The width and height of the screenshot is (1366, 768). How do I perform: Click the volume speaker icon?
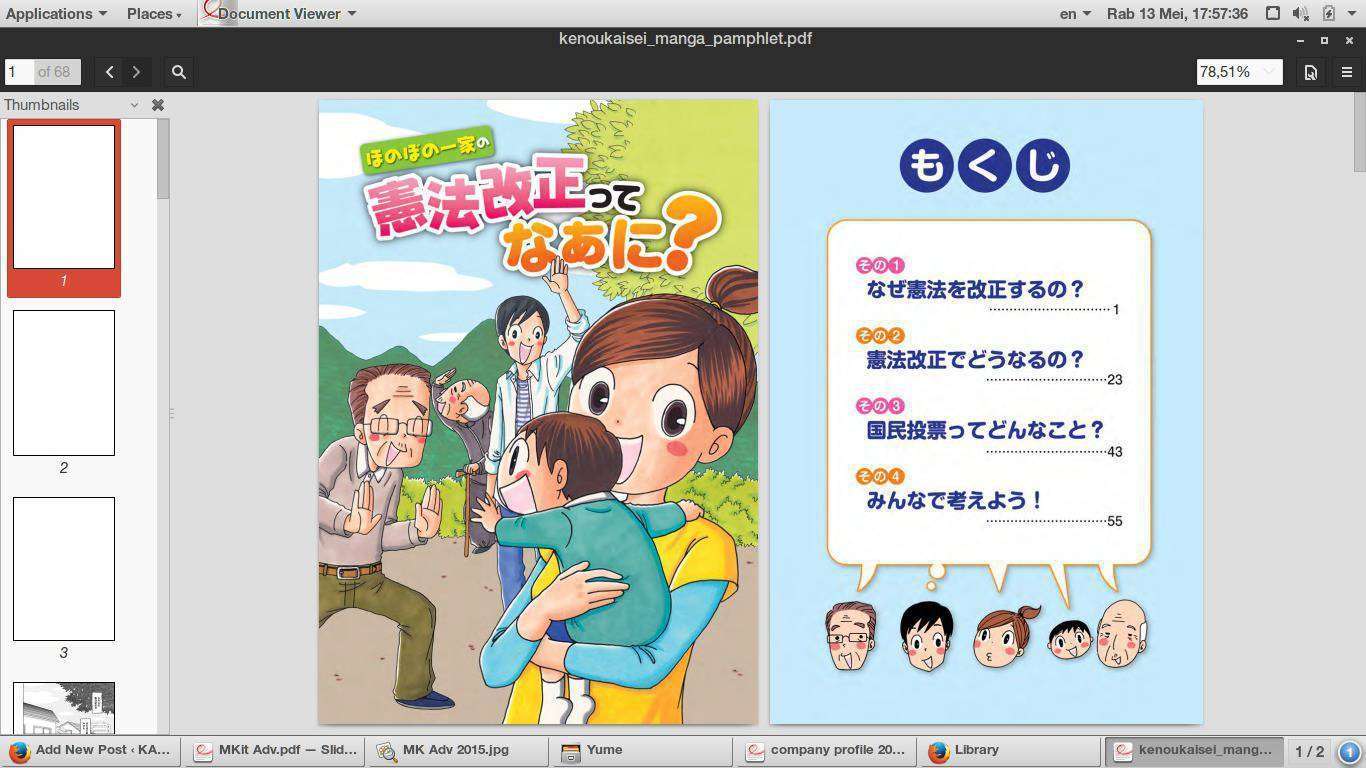(x=1299, y=14)
